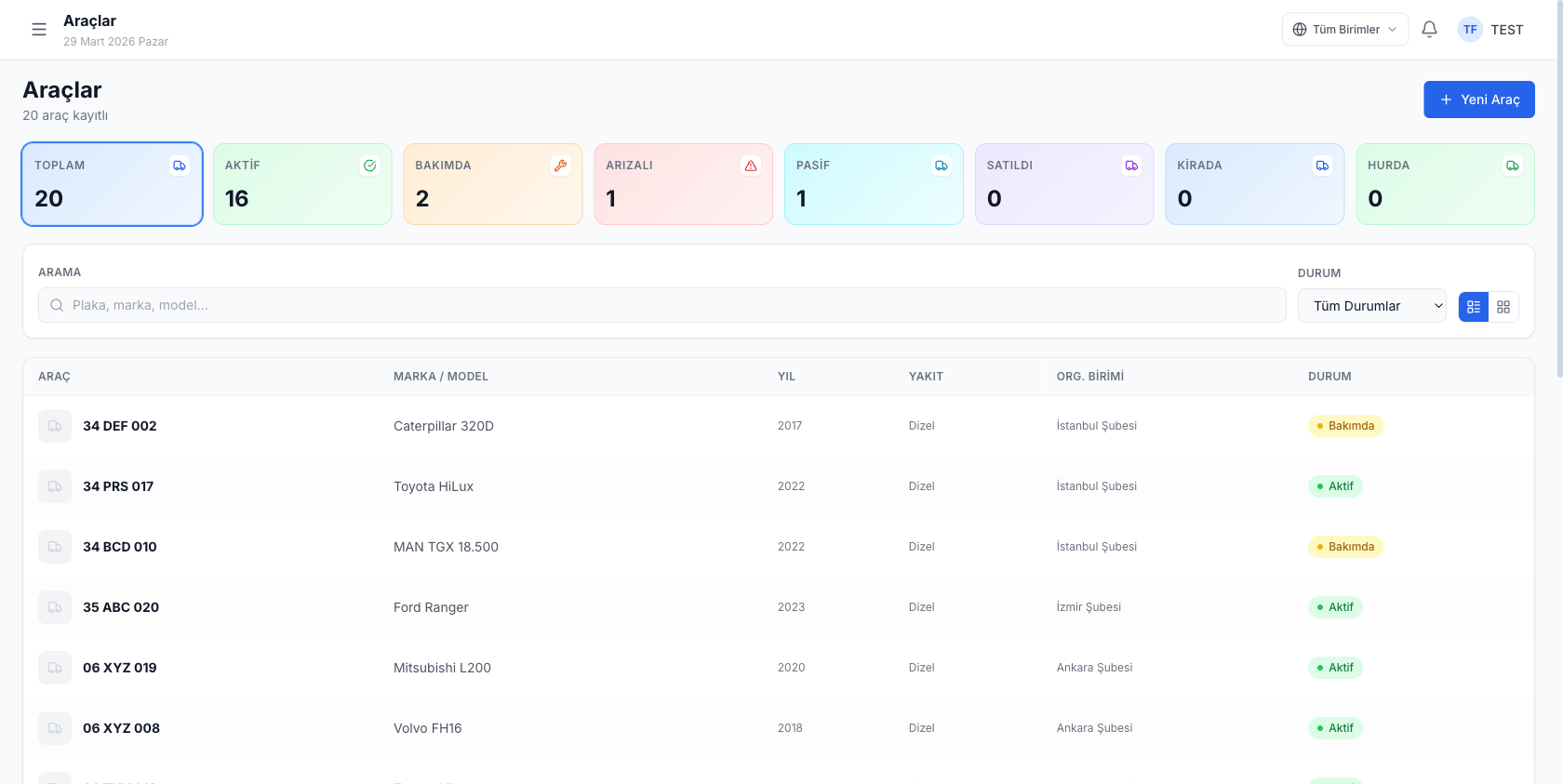Switch to grid view layout
Image resolution: width=1563 pixels, height=784 pixels.
click(x=1503, y=307)
